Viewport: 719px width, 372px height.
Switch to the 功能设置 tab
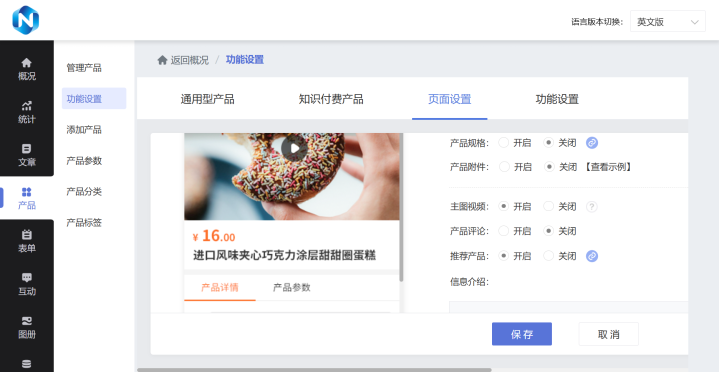pos(557,99)
